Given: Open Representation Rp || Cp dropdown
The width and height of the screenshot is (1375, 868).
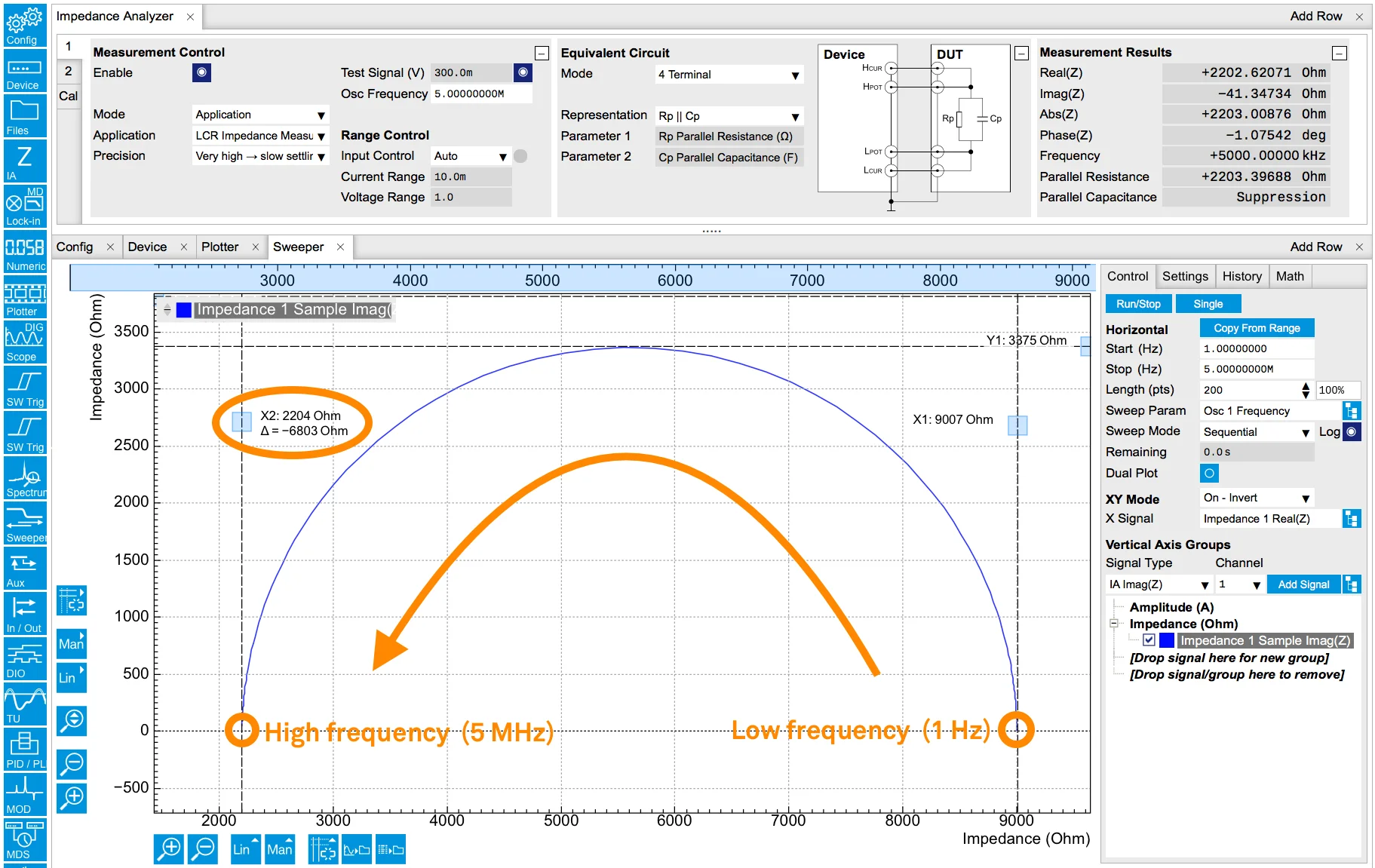Looking at the screenshot, I should pyautogui.click(x=729, y=116).
